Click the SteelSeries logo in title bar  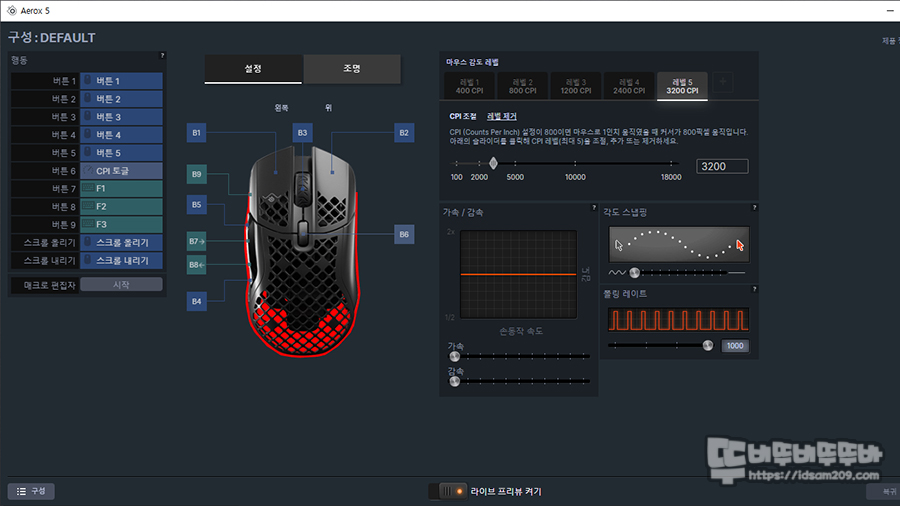coord(11,11)
